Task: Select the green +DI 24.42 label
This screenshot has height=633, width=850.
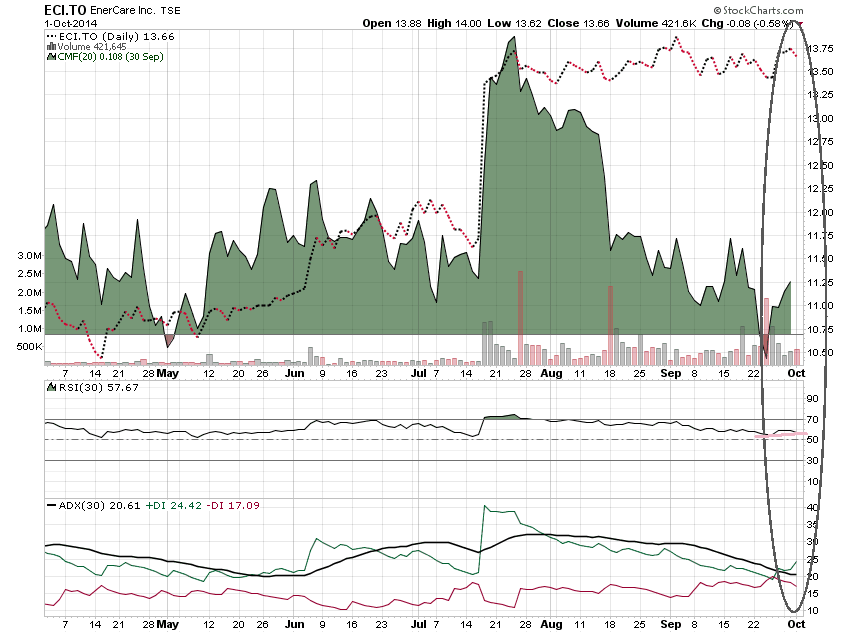Action: click(x=173, y=505)
